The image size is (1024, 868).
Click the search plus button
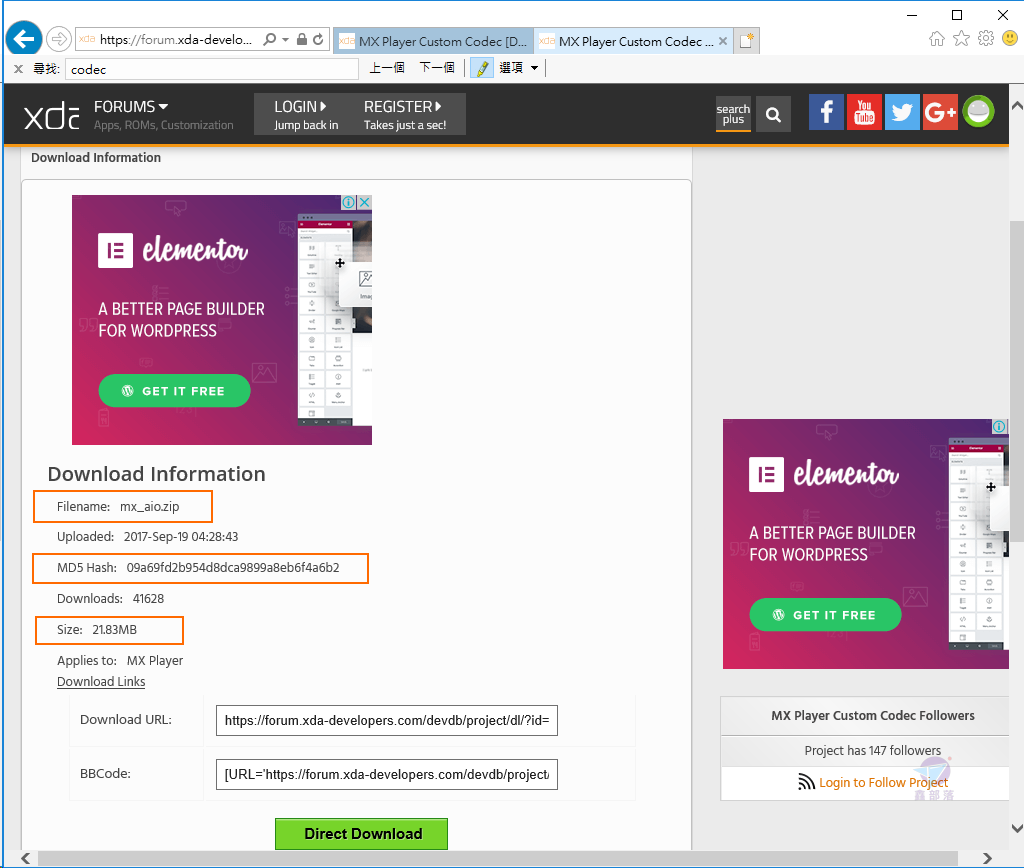733,114
